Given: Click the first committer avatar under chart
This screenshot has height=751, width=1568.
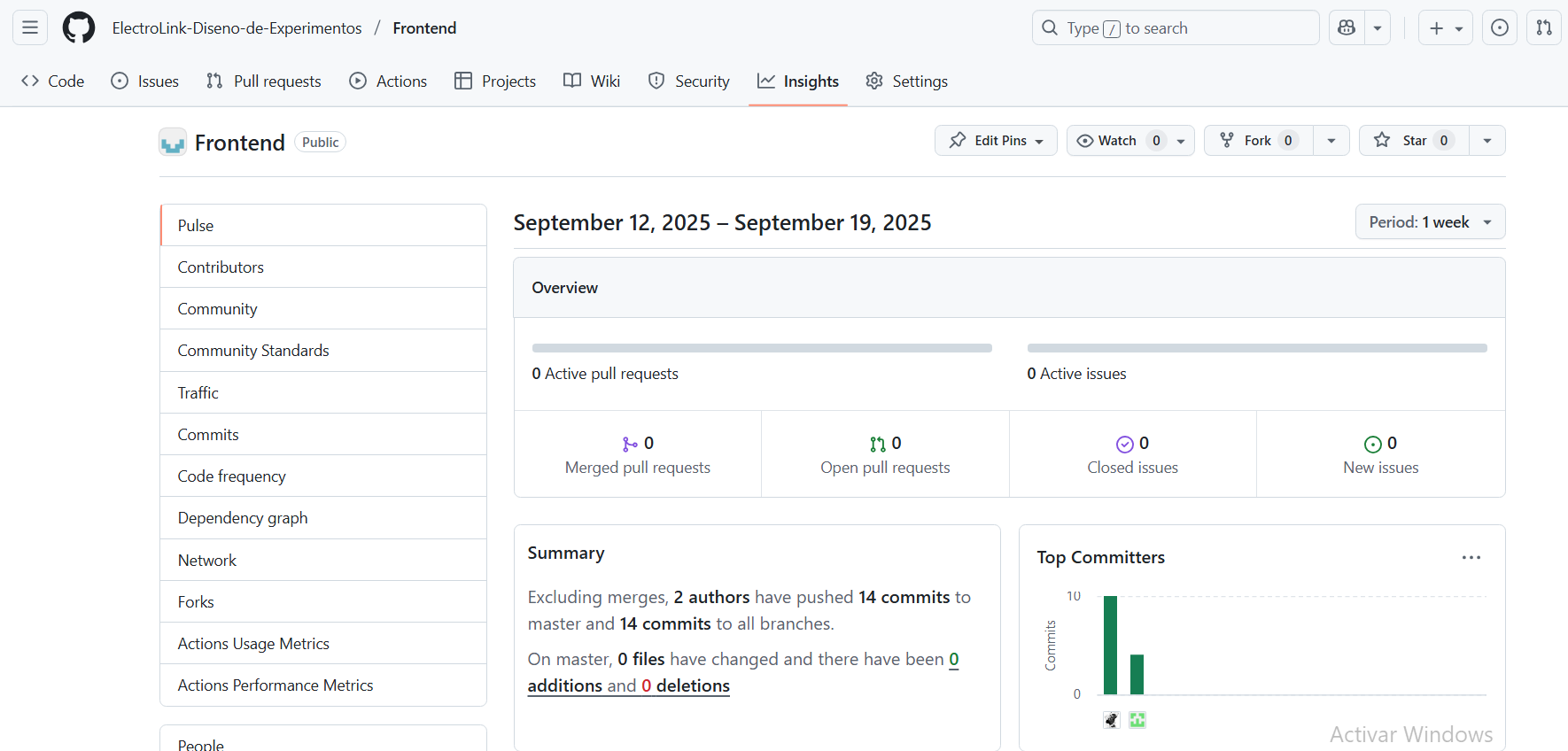Looking at the screenshot, I should click(1112, 720).
